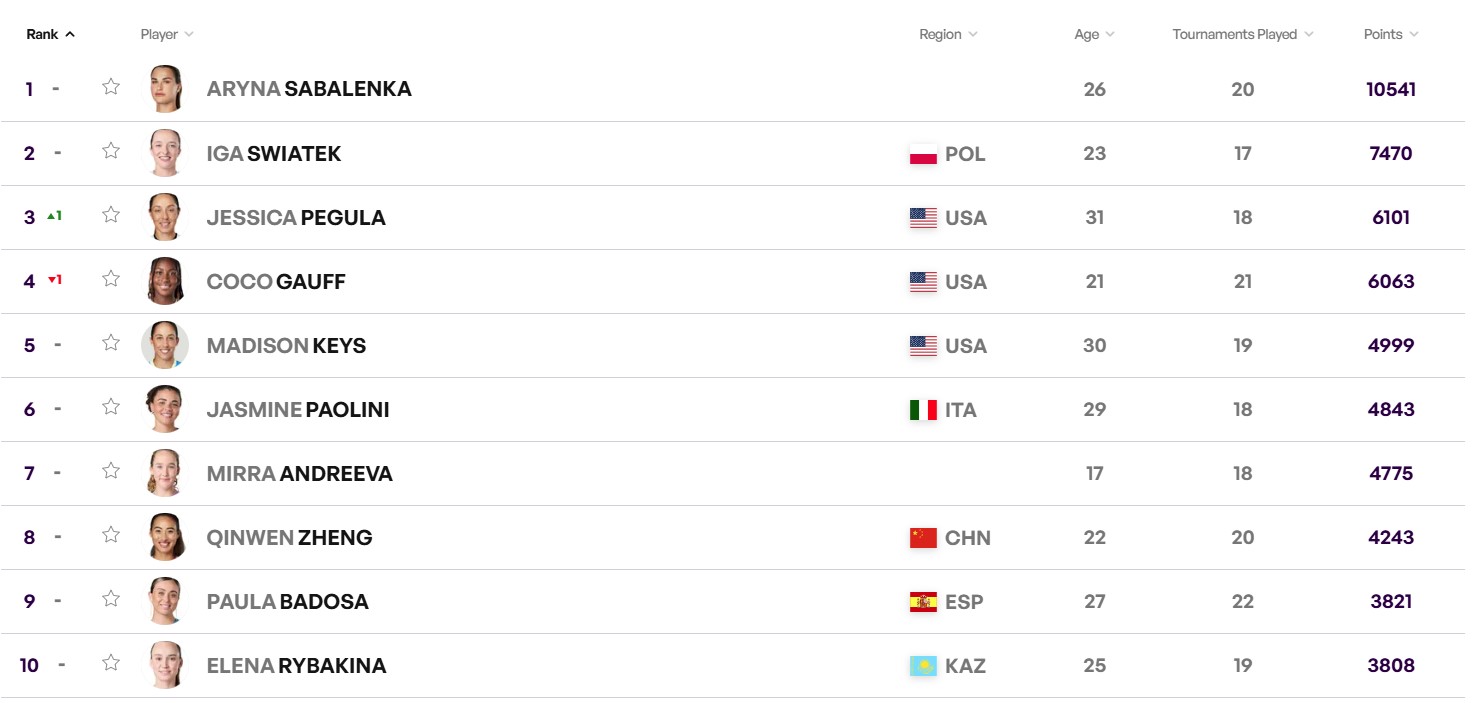Sort by the Age column header
Screen dimensions: 1474x703
(1094, 34)
